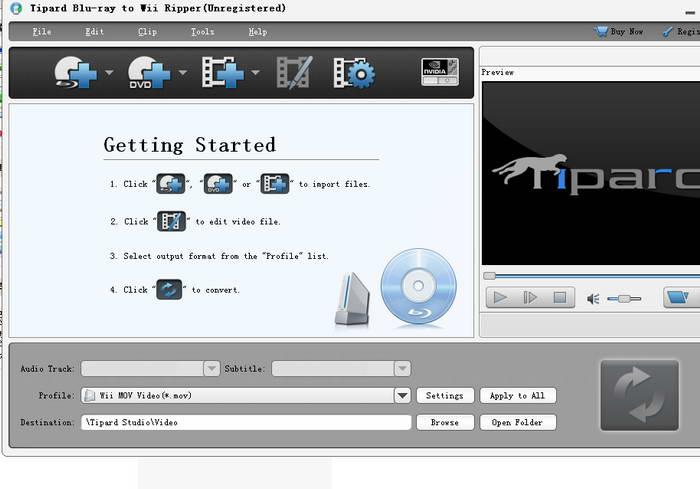Image resolution: width=700 pixels, height=489 pixels.
Task: Start conversion with the big Convert button
Action: 639,395
